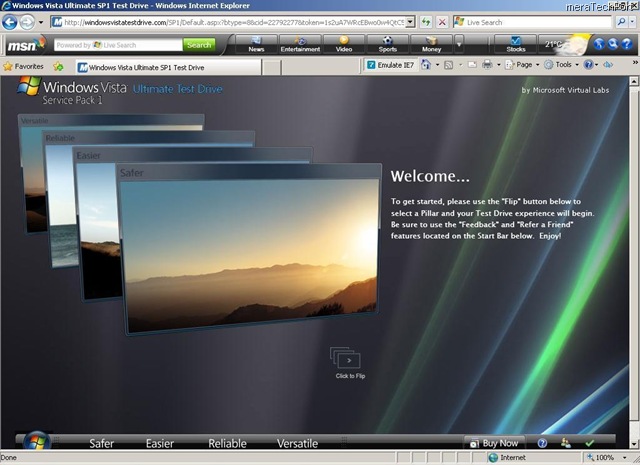Open the command bar Help menu icon
The width and height of the screenshot is (640, 465).
click(590, 65)
